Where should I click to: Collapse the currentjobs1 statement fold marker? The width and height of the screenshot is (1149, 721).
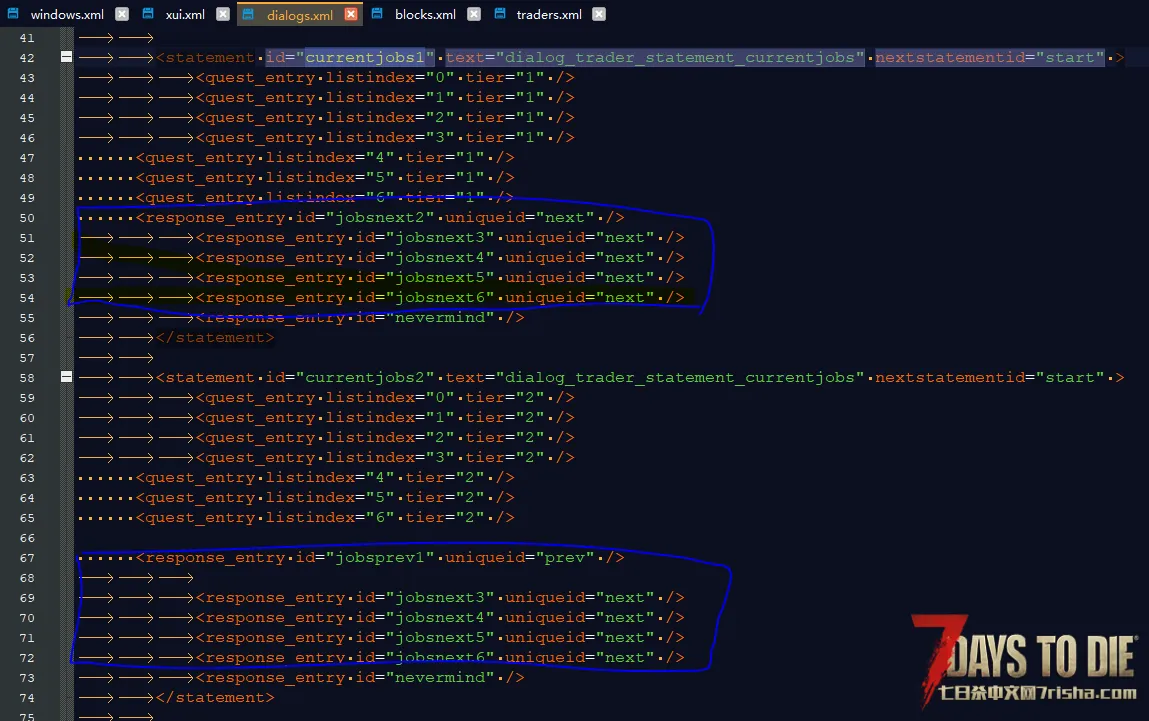click(66, 58)
